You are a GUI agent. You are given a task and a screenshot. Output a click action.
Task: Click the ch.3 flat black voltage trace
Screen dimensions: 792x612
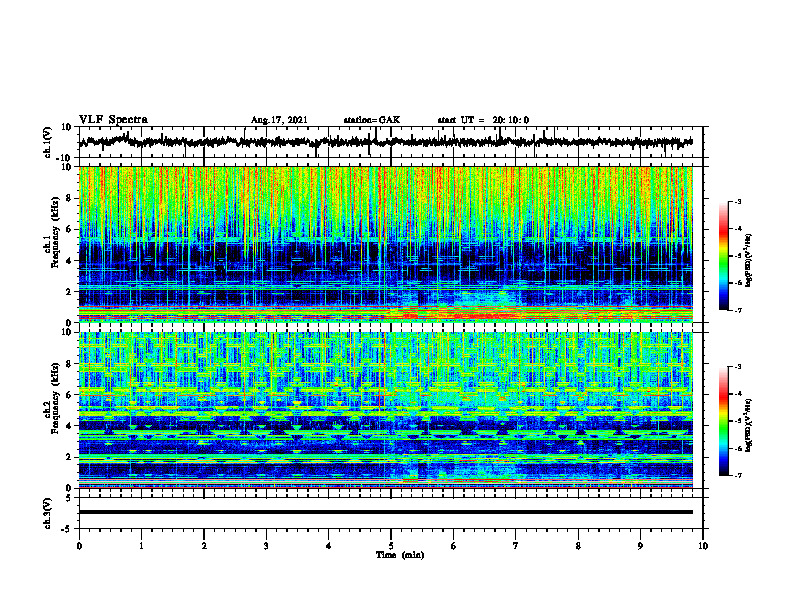[386, 512]
